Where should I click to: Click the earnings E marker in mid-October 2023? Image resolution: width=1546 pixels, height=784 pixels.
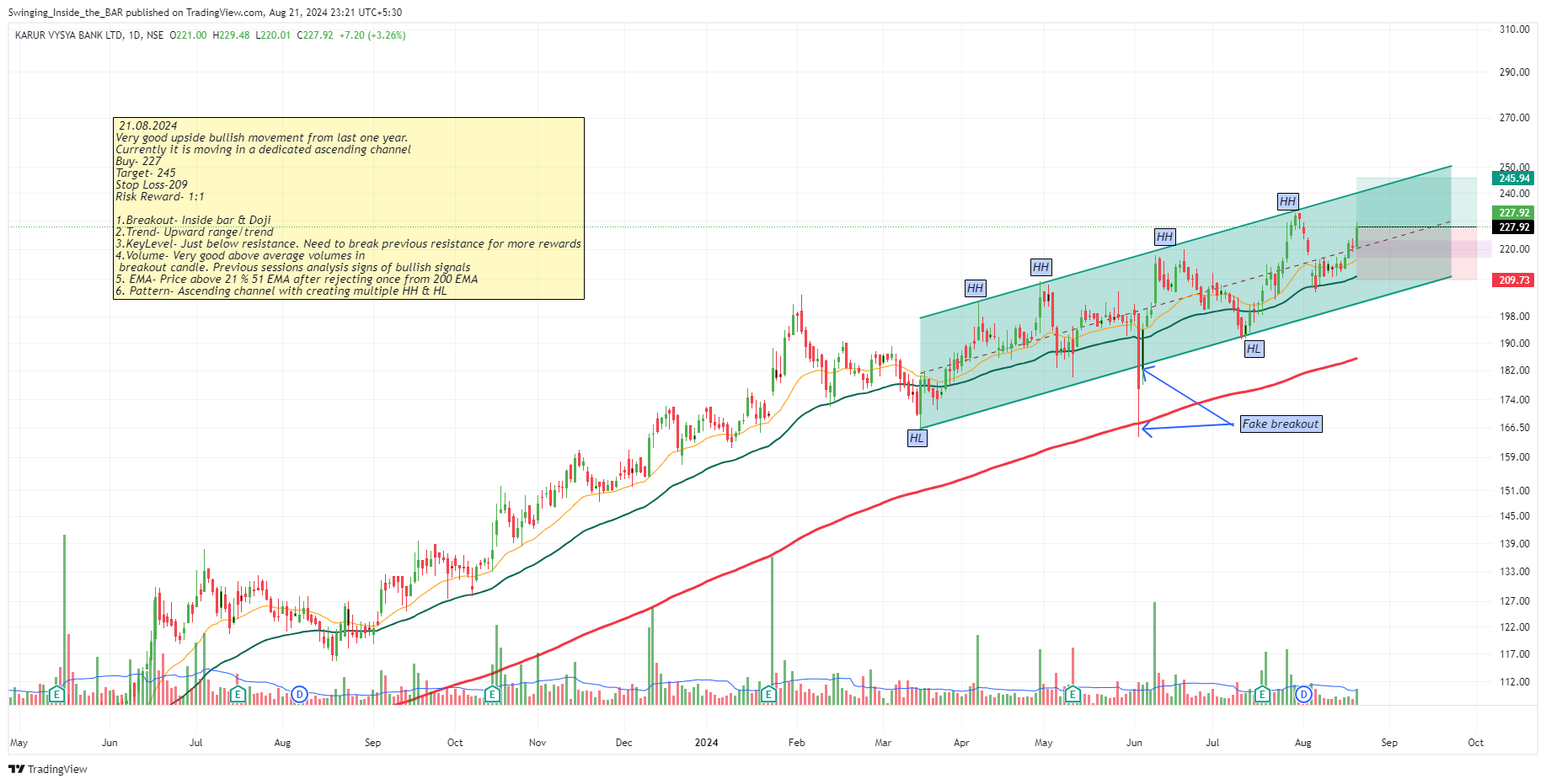493,695
